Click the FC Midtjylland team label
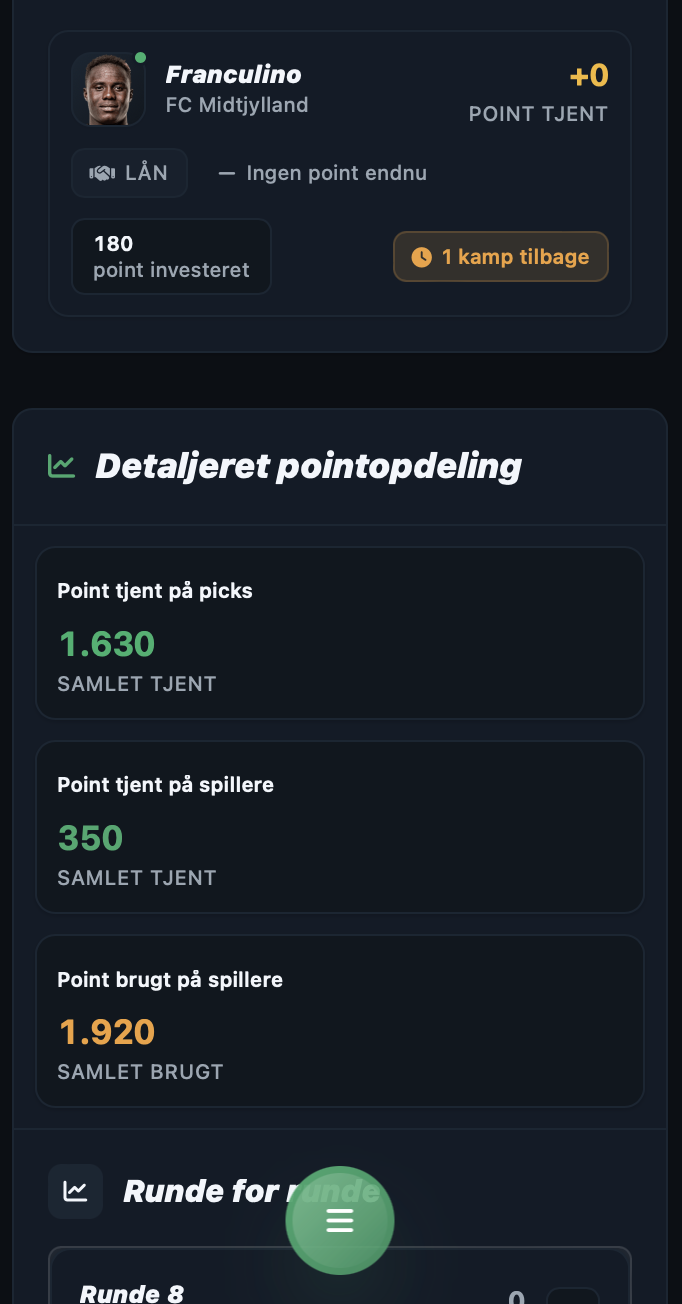The image size is (682, 1304). point(237,105)
